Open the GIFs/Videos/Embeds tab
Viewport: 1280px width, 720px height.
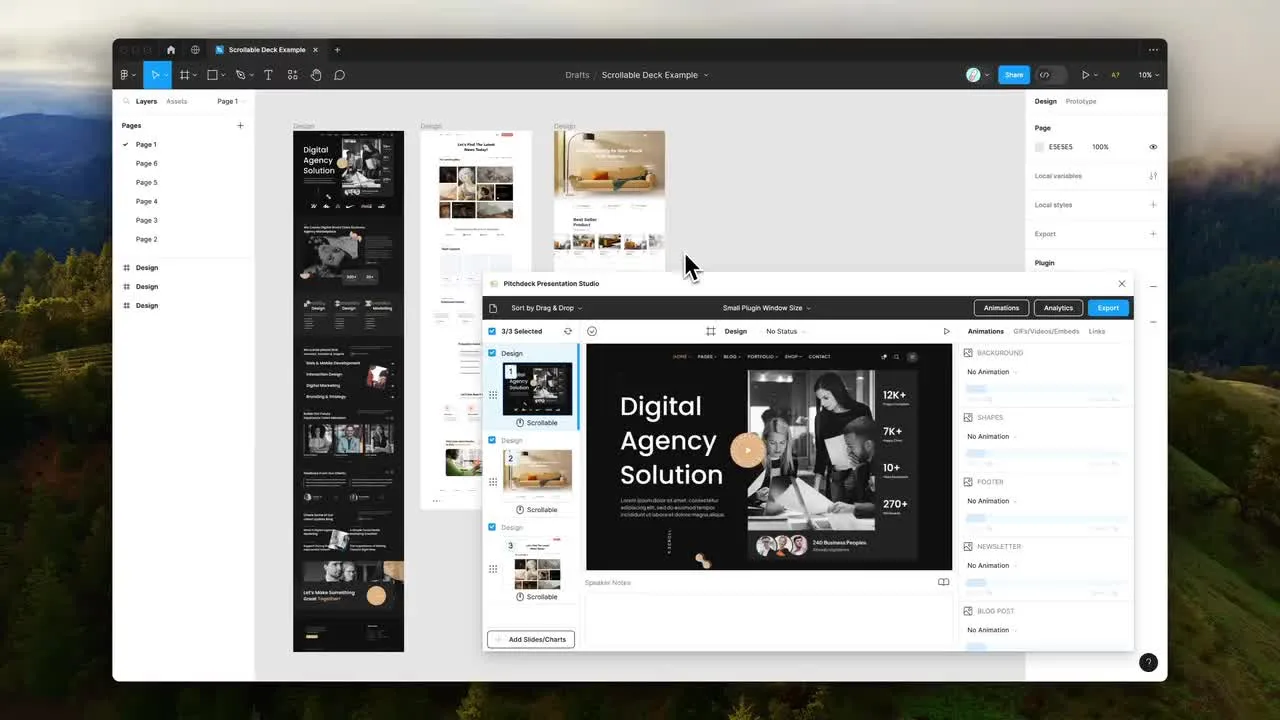coord(1046,331)
